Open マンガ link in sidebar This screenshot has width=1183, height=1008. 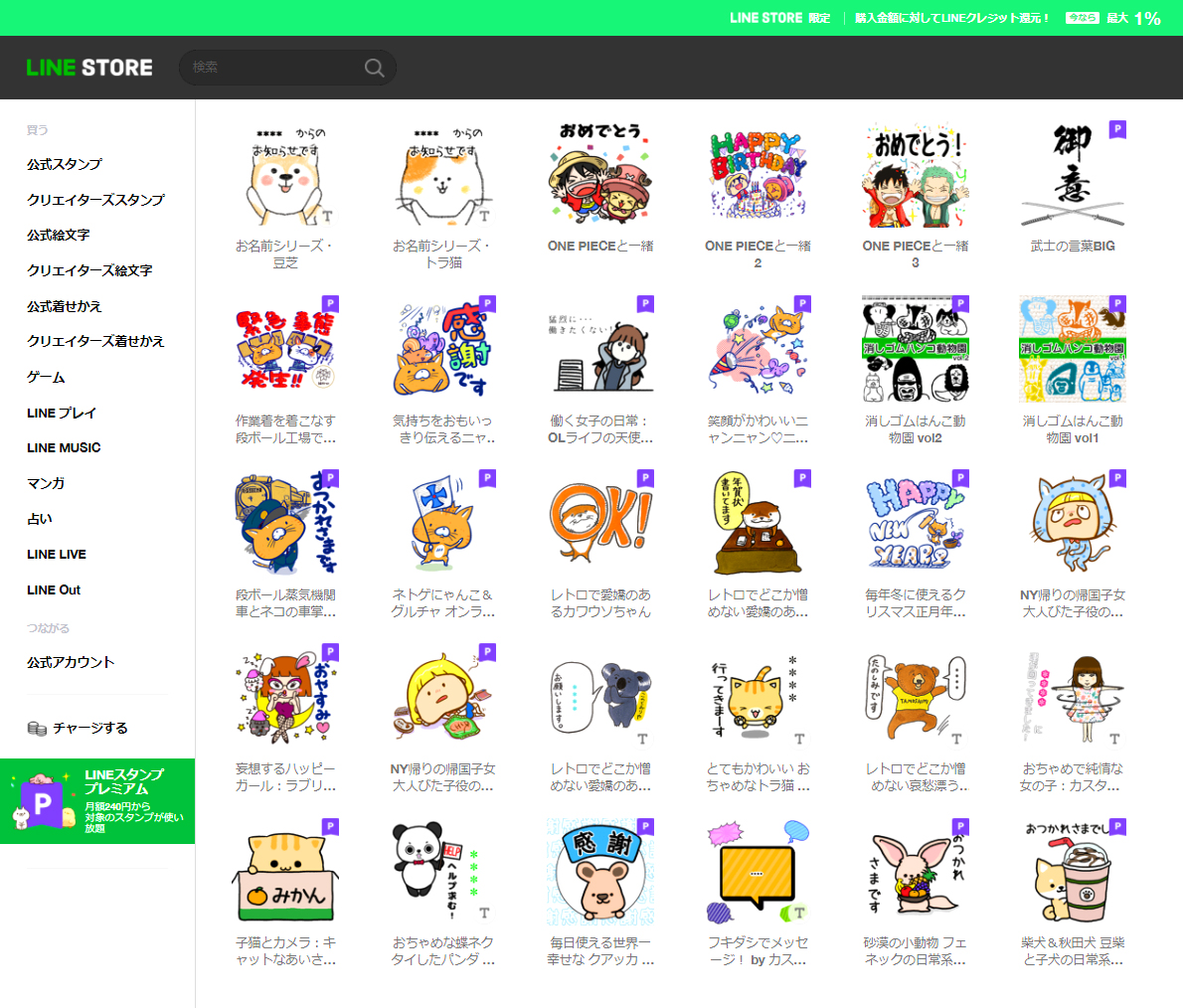click(46, 484)
